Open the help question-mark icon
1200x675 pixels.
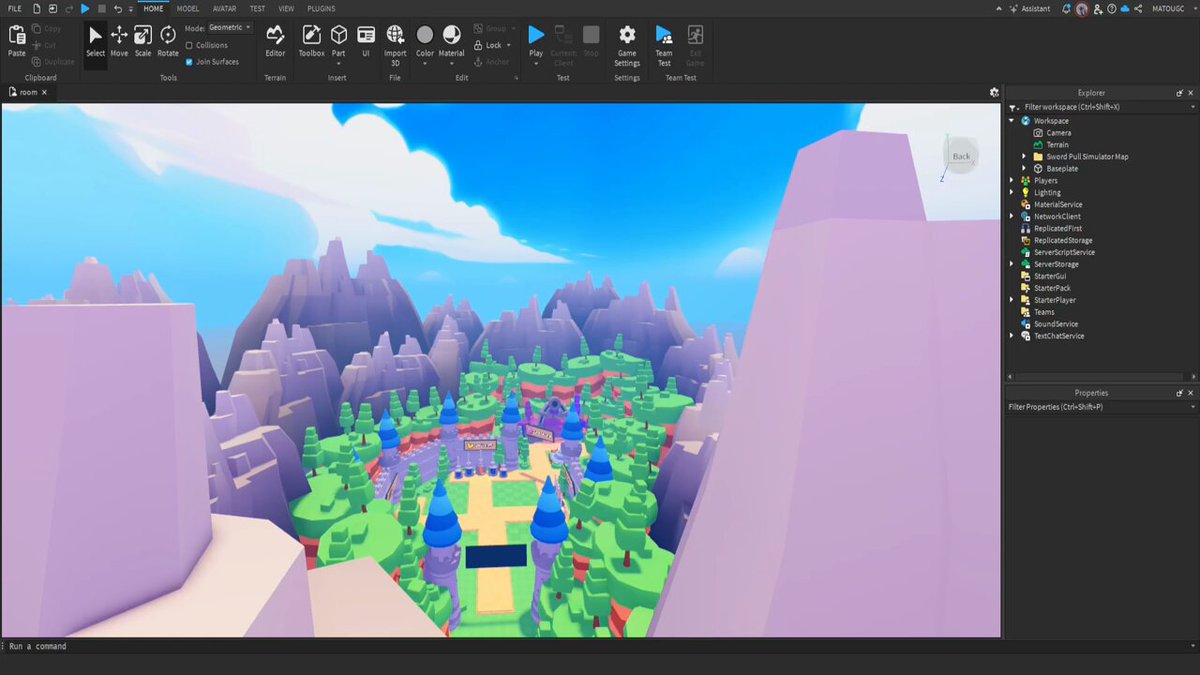coord(1111,8)
